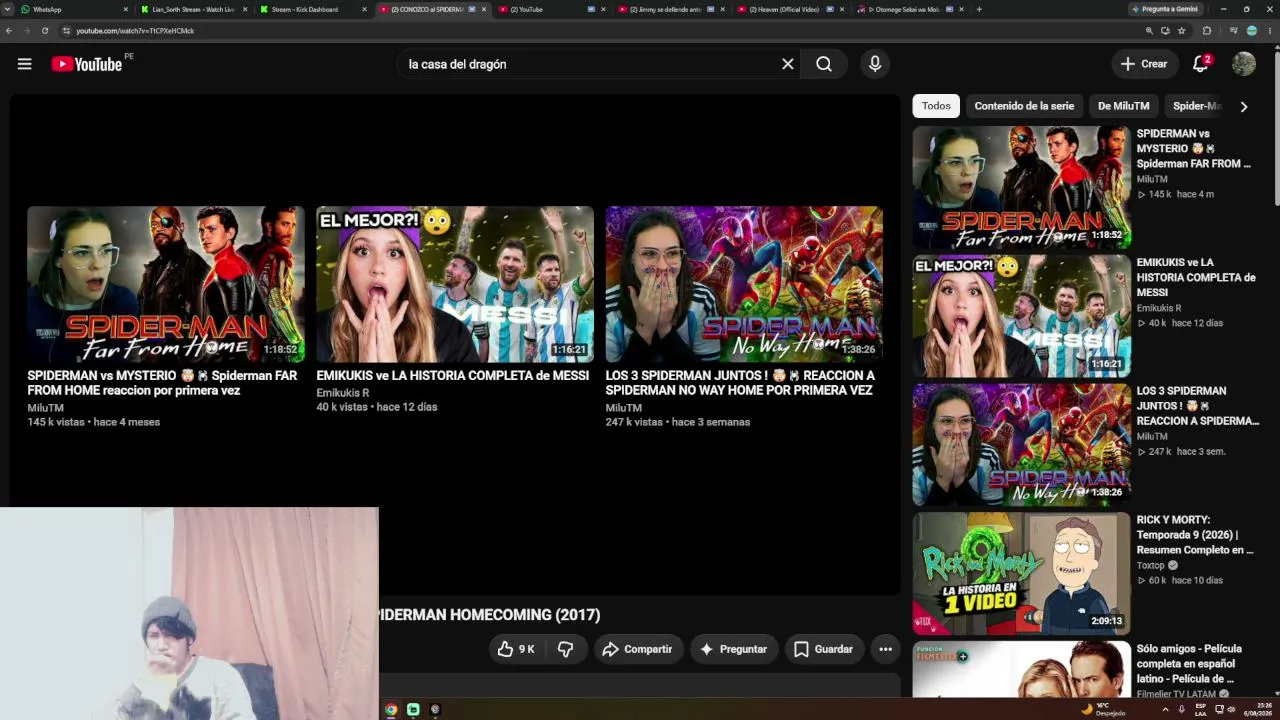Click the Compartir share button
This screenshot has width=1280, height=720.
coord(638,649)
